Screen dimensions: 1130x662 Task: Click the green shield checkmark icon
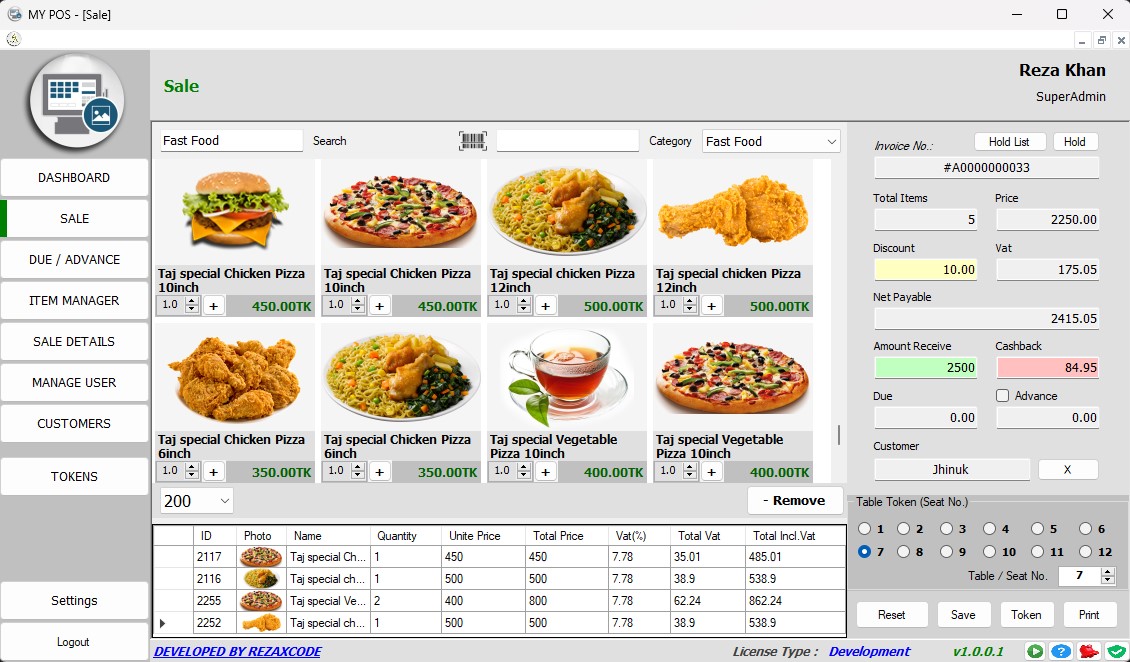pos(1116,651)
